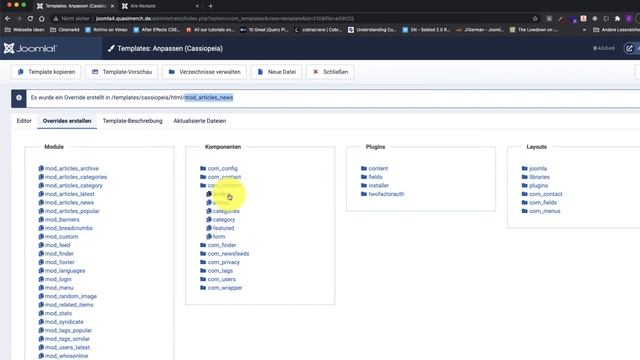The width and height of the screenshot is (640, 360).
Task: Expand the content plugins folder
Action: point(374,168)
